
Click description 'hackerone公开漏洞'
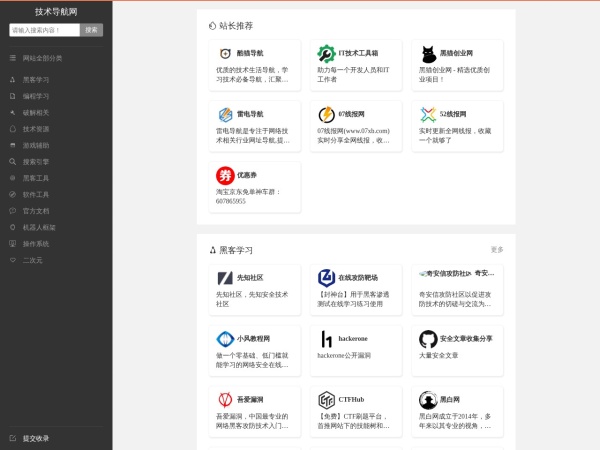[x=344, y=355]
